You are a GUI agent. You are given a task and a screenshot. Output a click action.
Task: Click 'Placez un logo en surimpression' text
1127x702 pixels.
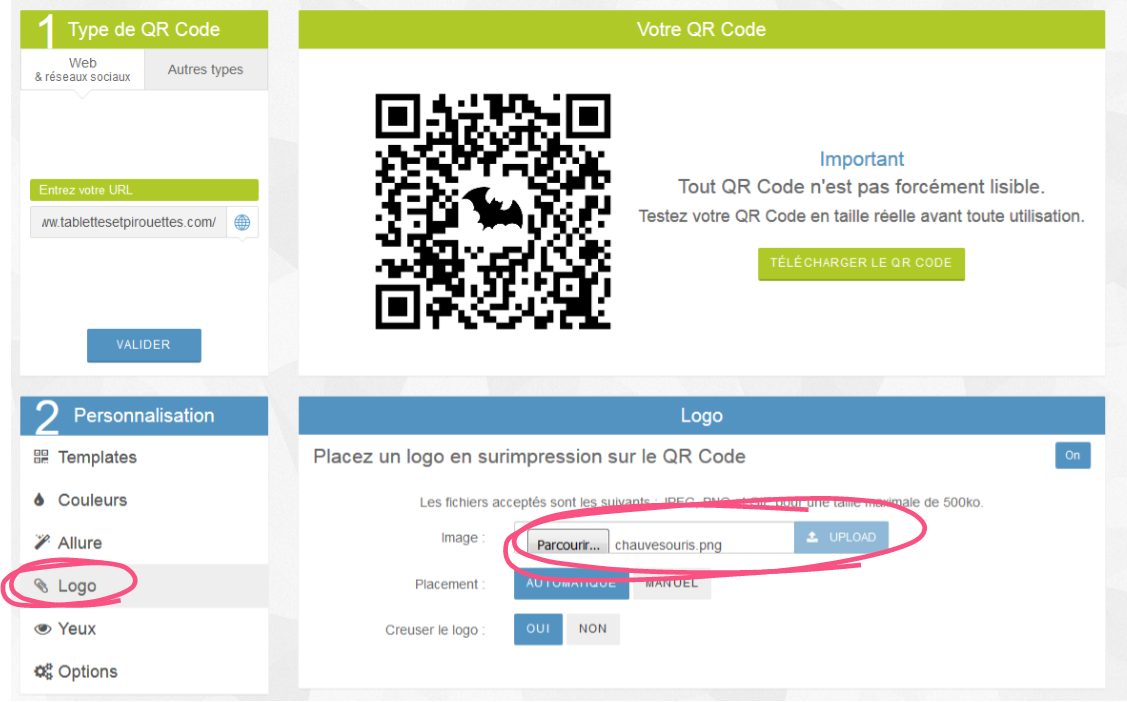[529, 456]
